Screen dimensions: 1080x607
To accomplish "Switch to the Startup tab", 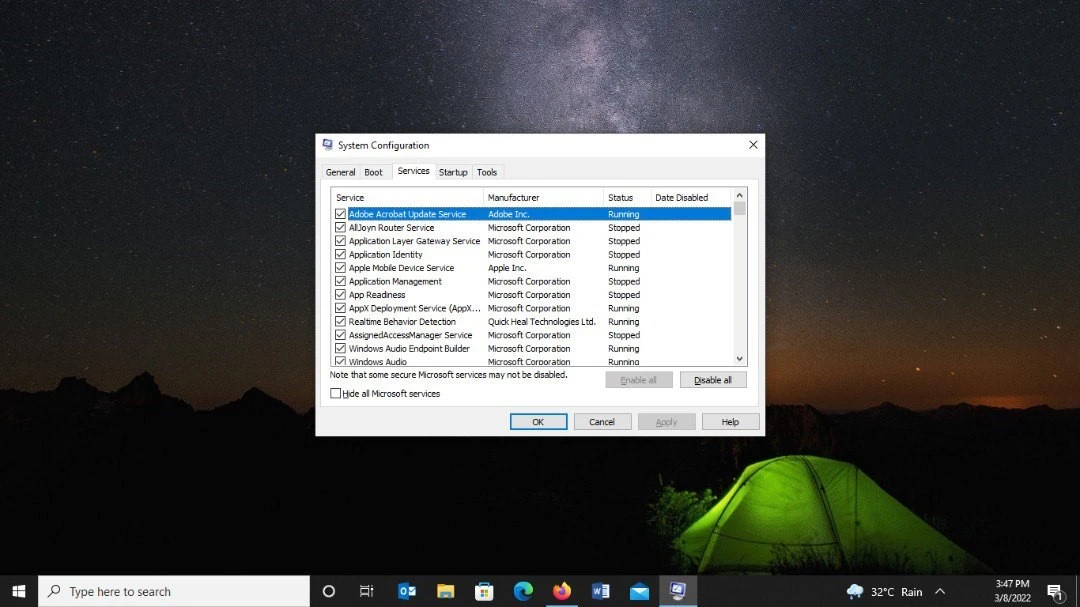I will point(453,172).
